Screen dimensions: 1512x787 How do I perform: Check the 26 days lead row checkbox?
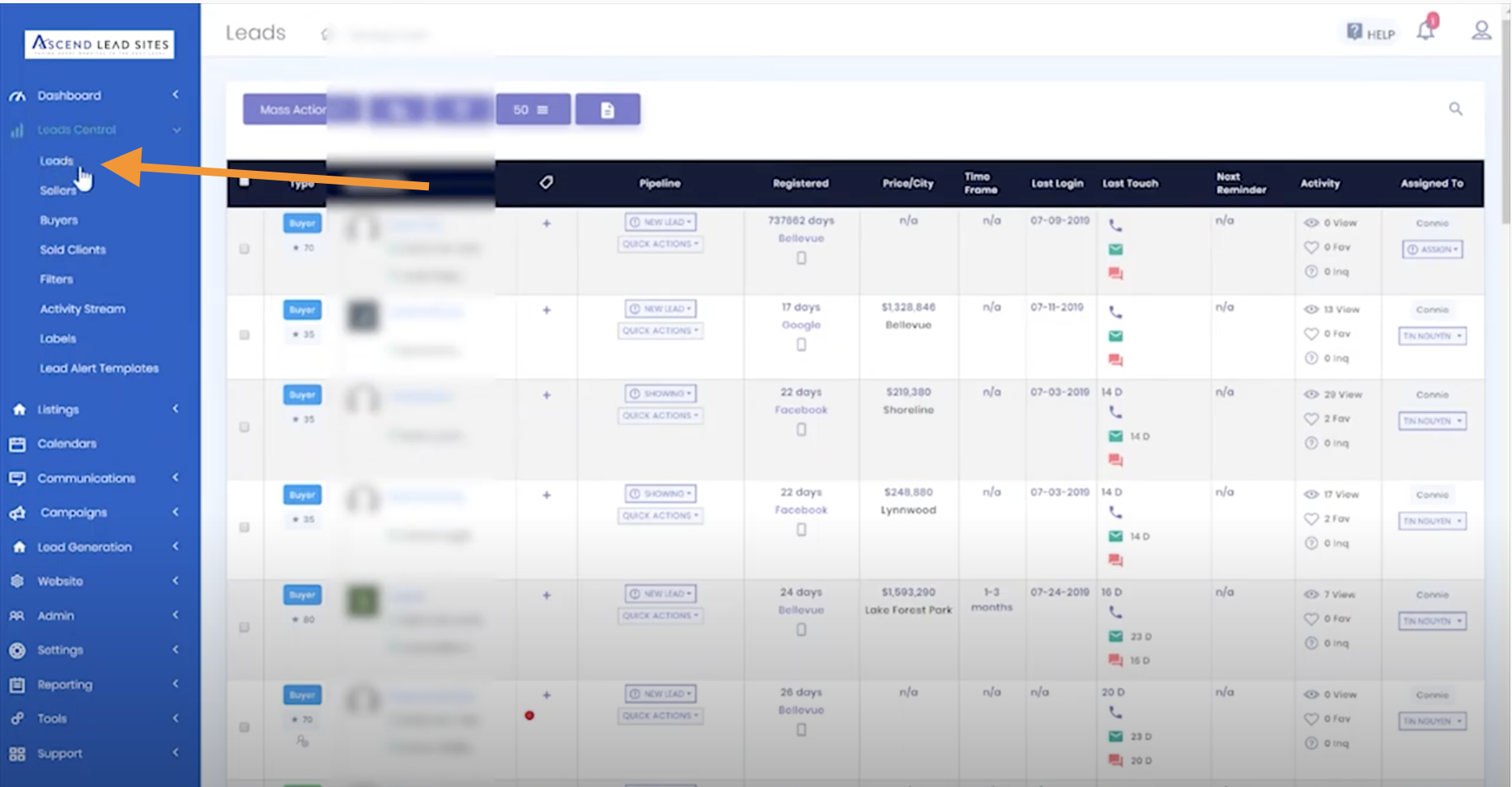click(244, 728)
